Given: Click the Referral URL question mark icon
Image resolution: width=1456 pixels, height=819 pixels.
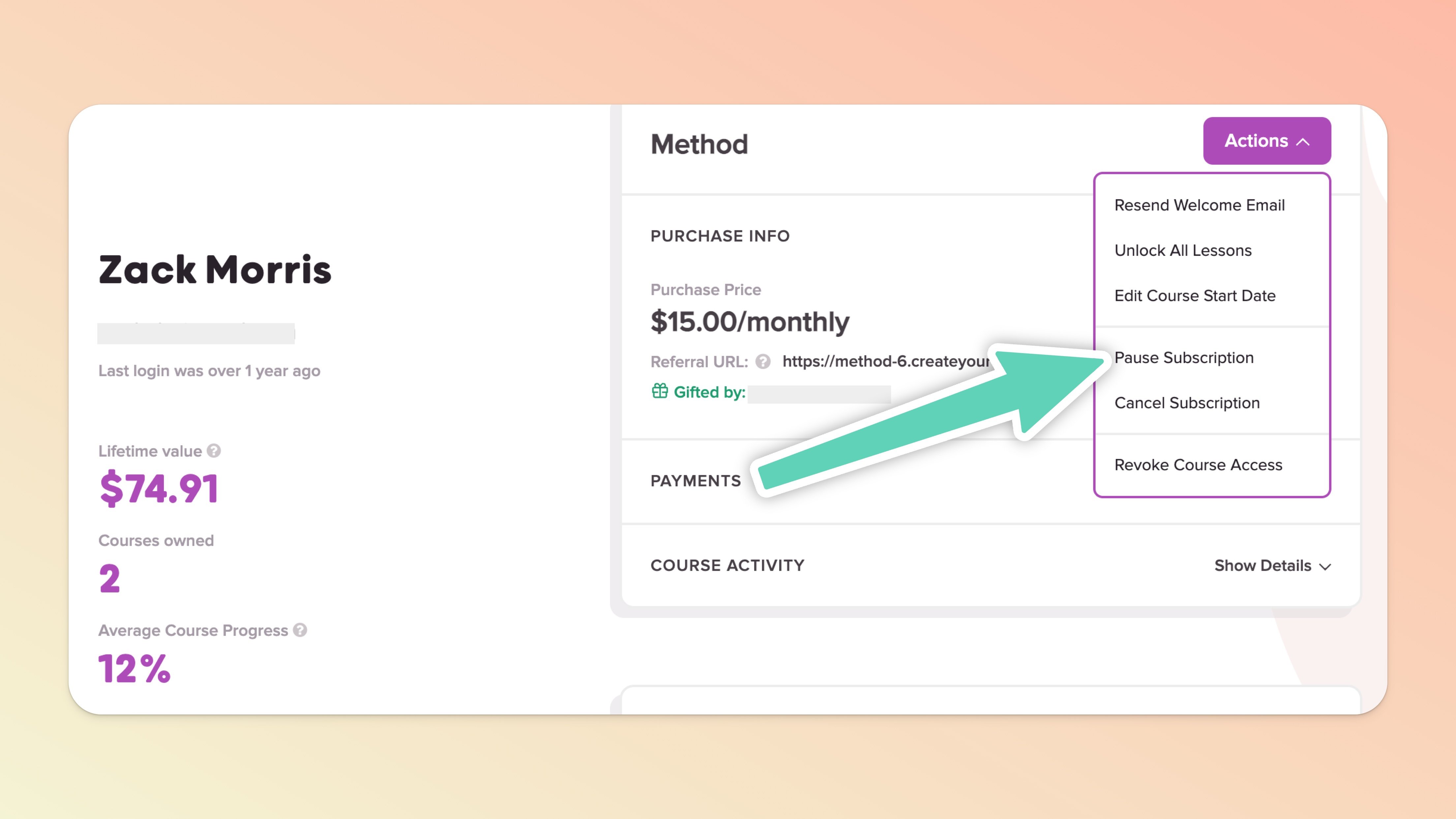Looking at the screenshot, I should tap(763, 361).
